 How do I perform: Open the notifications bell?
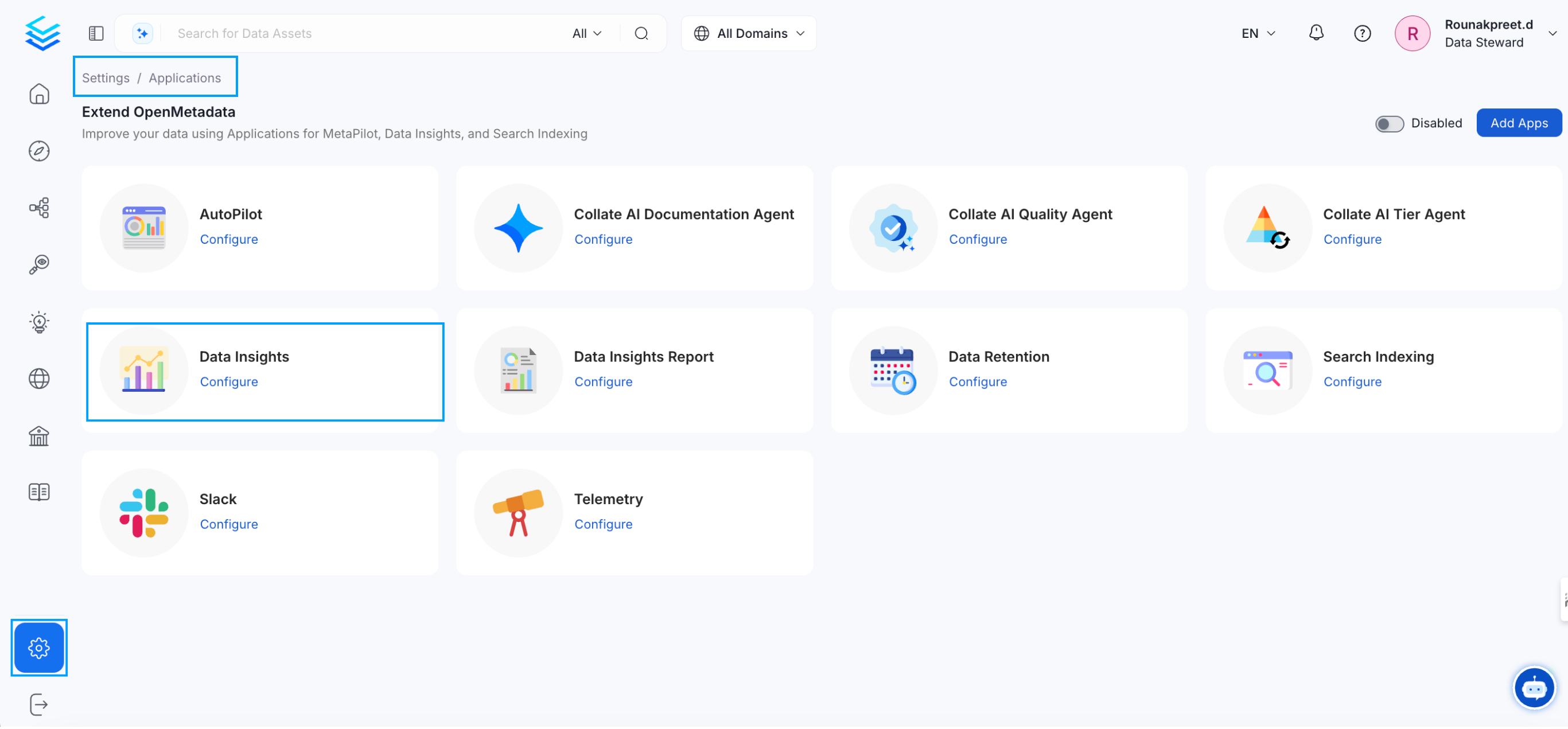tap(1316, 33)
